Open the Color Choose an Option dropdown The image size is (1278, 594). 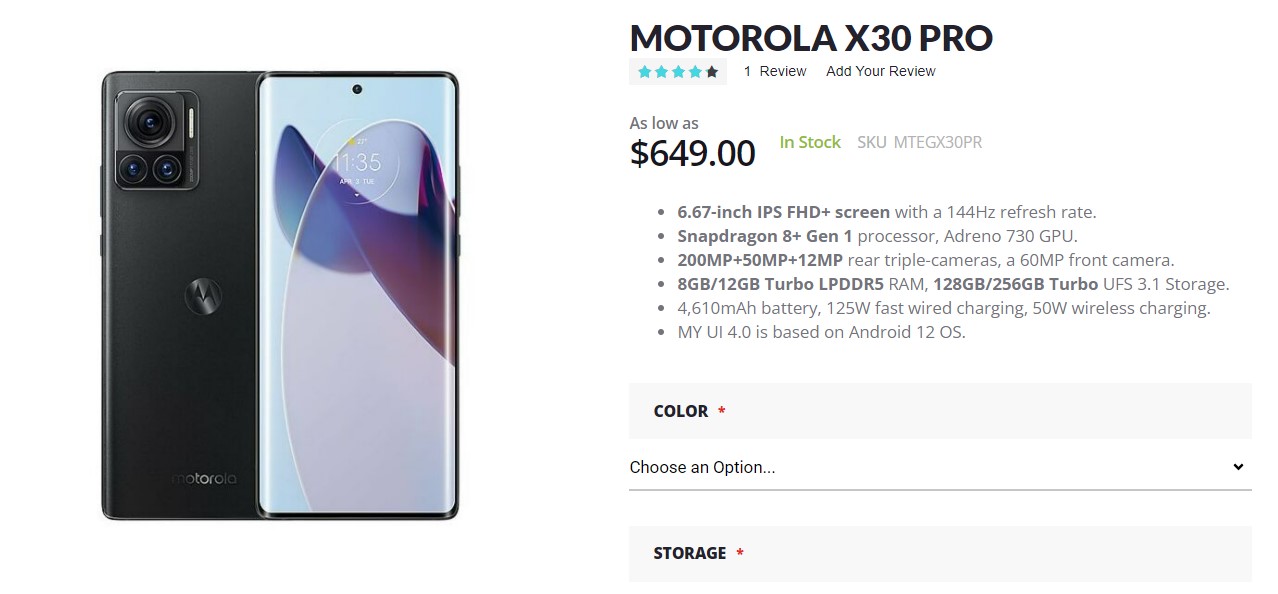click(940, 467)
